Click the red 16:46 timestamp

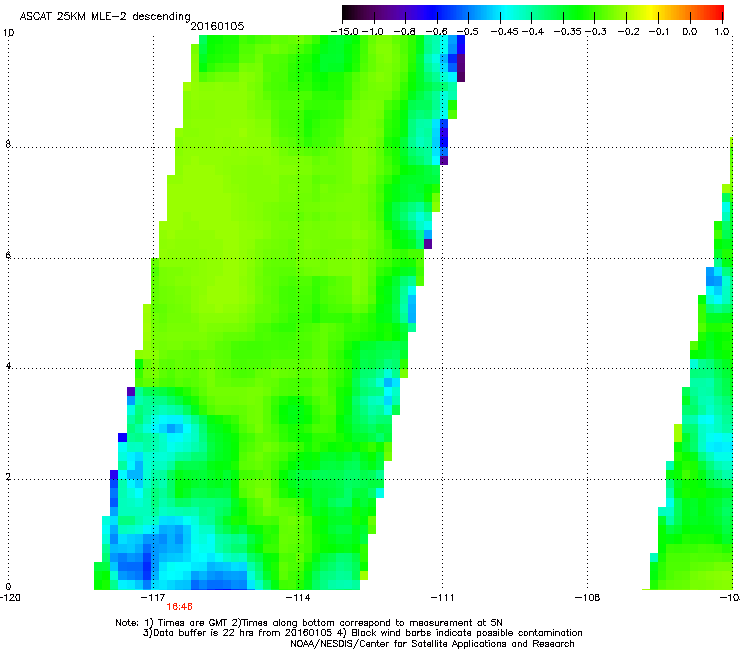pyautogui.click(x=179, y=607)
